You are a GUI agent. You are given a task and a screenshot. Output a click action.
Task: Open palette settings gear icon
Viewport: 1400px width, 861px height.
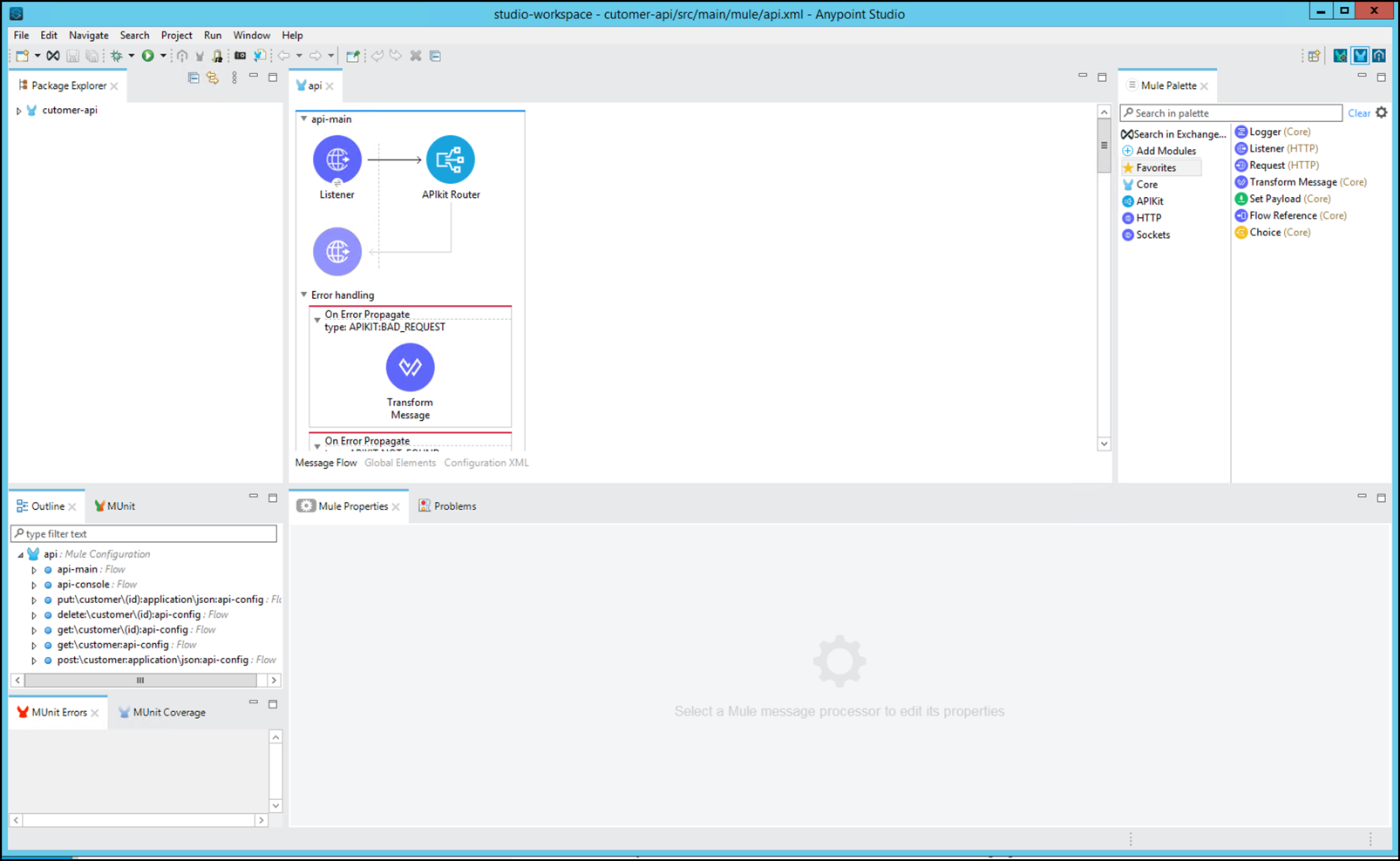coord(1382,112)
